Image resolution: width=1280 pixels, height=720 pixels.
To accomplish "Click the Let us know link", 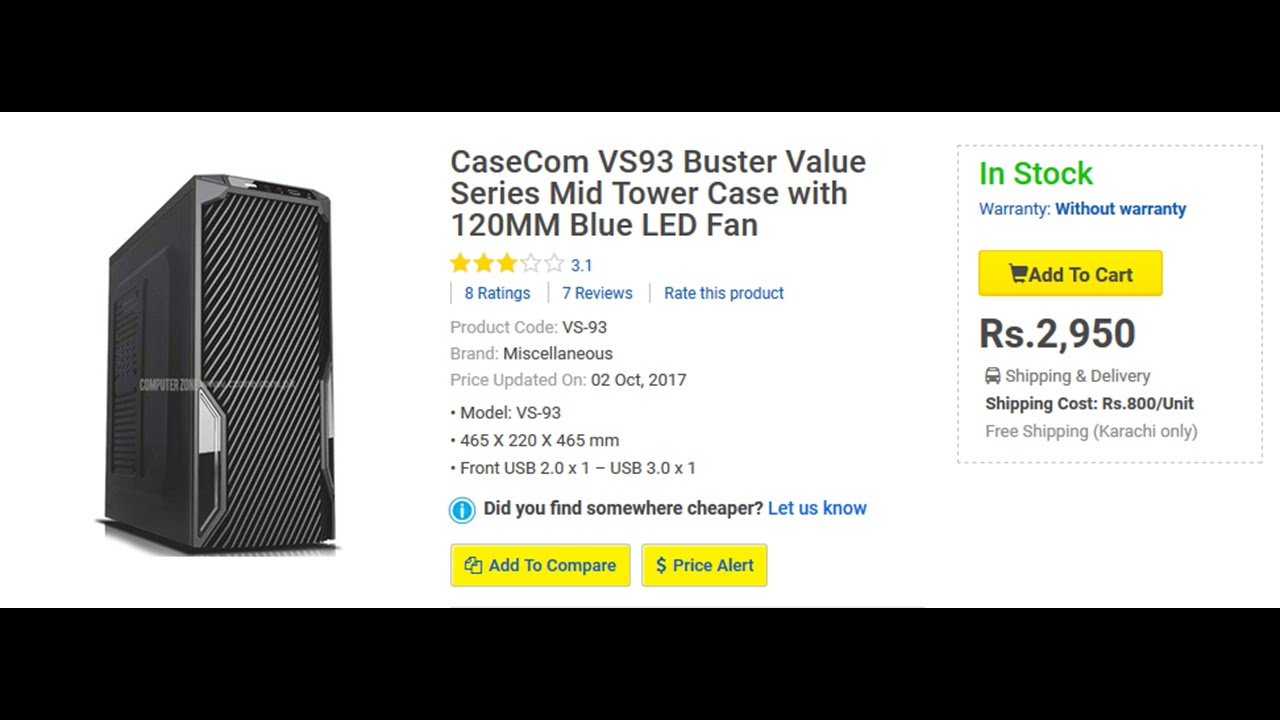I will 817,508.
